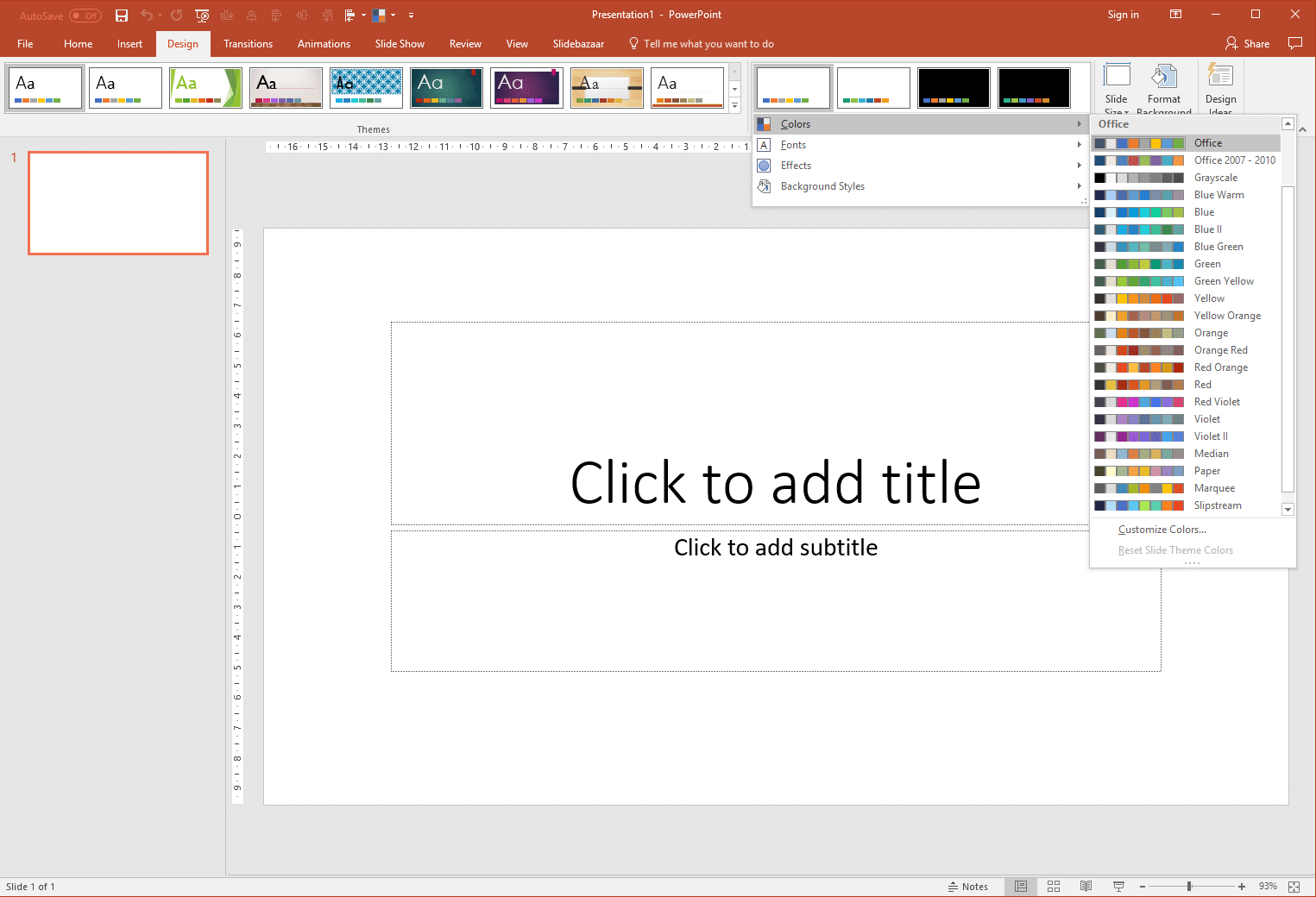Start slideshow from Quick Access Toolbar
Viewport: 1316px width, 897px height.
click(201, 15)
